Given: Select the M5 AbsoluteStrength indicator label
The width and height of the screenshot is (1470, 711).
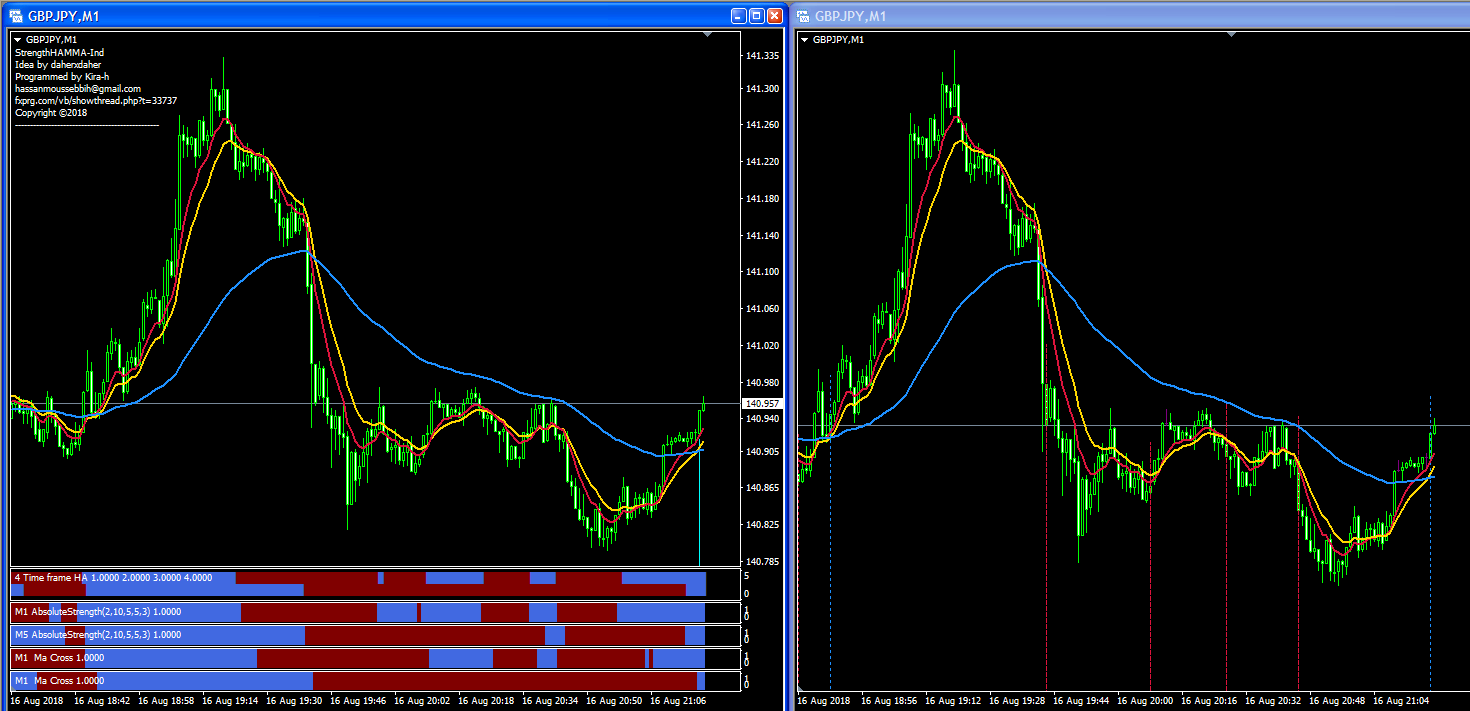Looking at the screenshot, I should click(x=97, y=635).
